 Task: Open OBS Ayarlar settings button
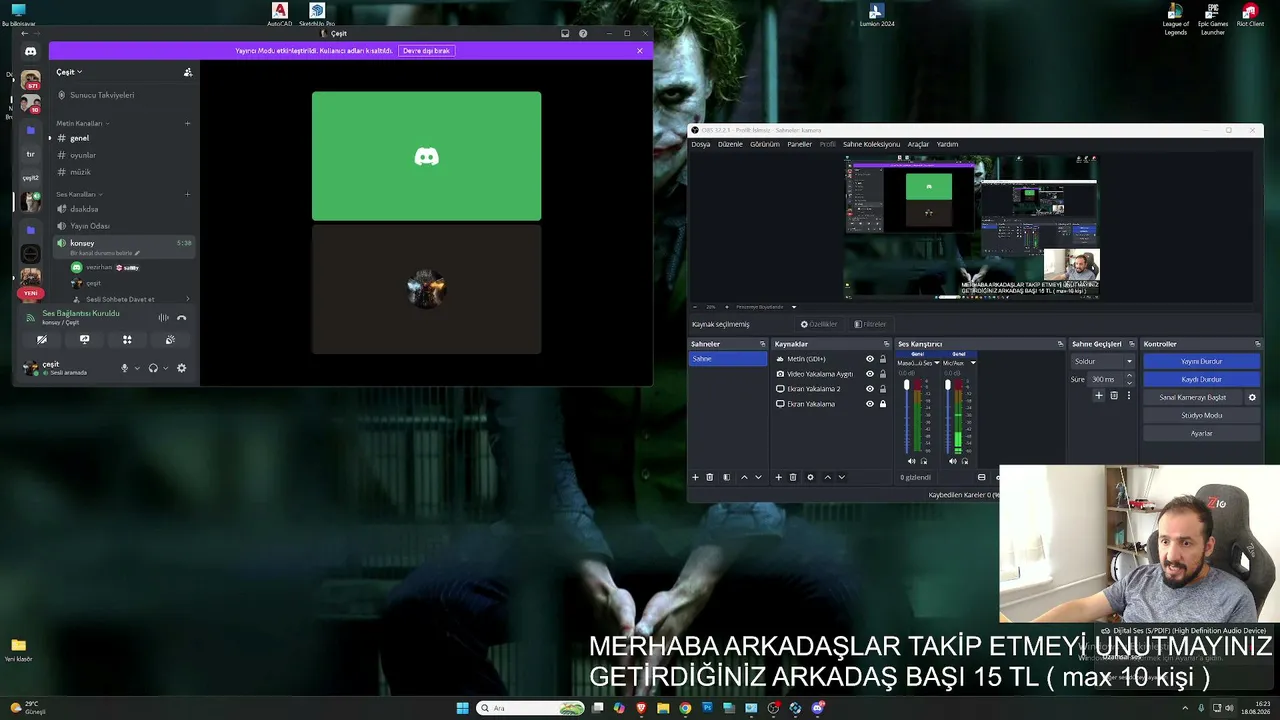1201,433
